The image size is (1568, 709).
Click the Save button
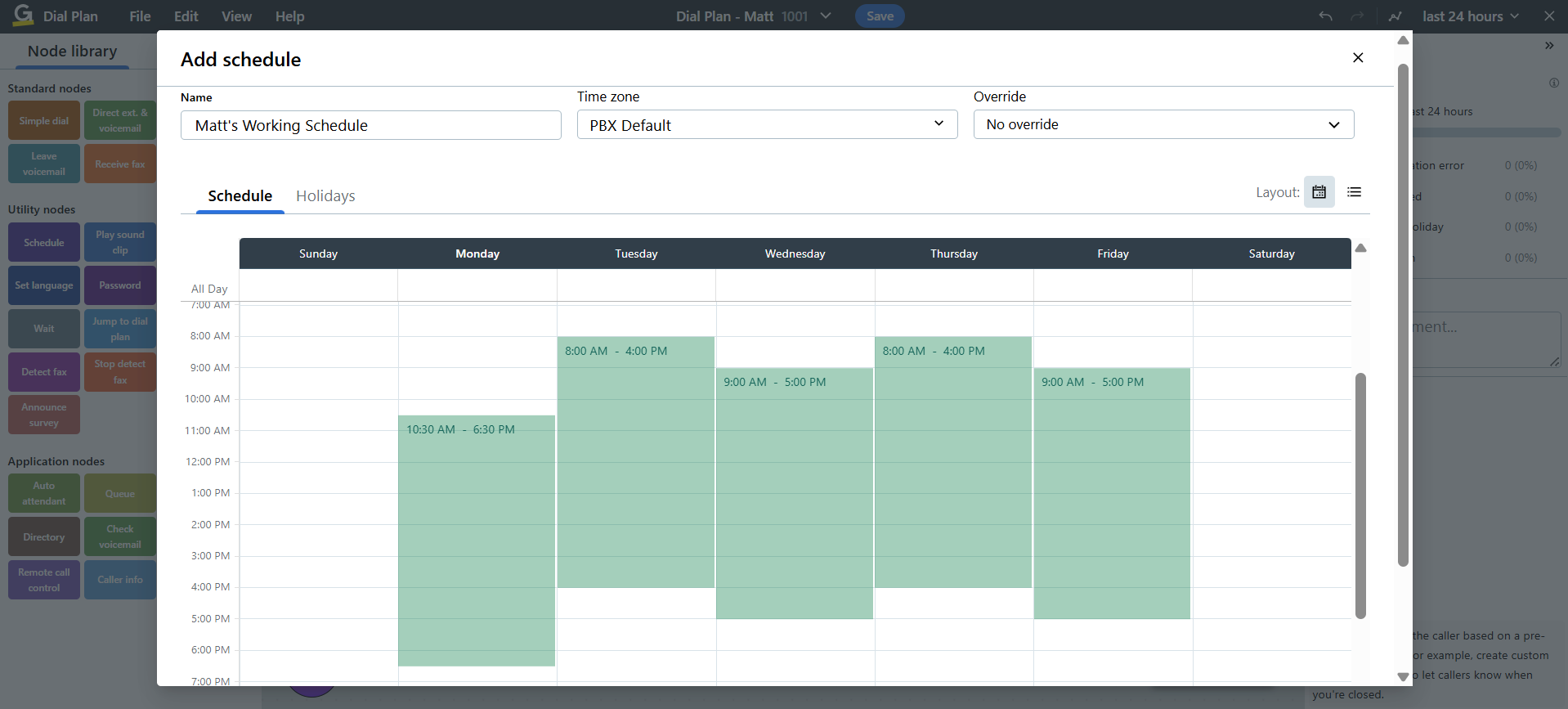[880, 16]
